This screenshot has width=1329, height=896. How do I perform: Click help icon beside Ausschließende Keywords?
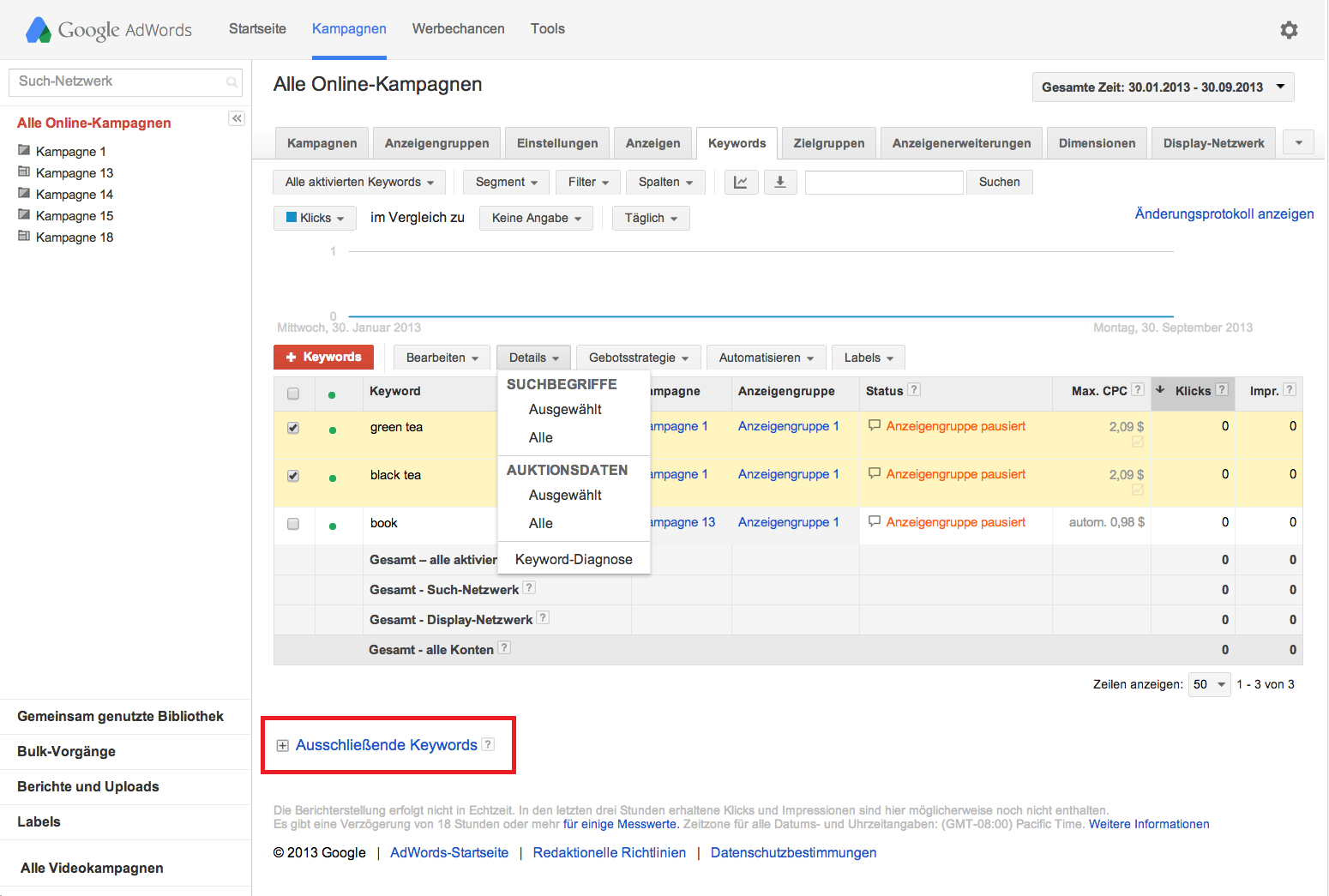(488, 744)
